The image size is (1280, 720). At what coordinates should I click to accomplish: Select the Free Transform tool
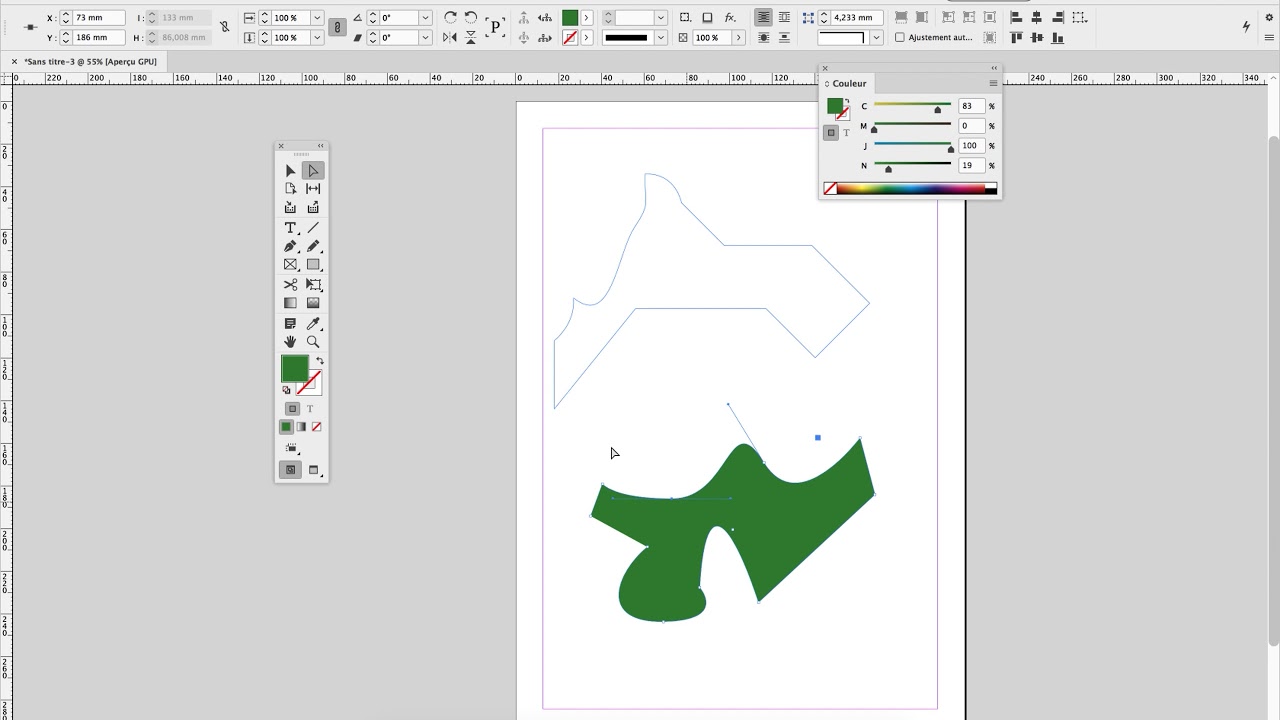(x=313, y=285)
